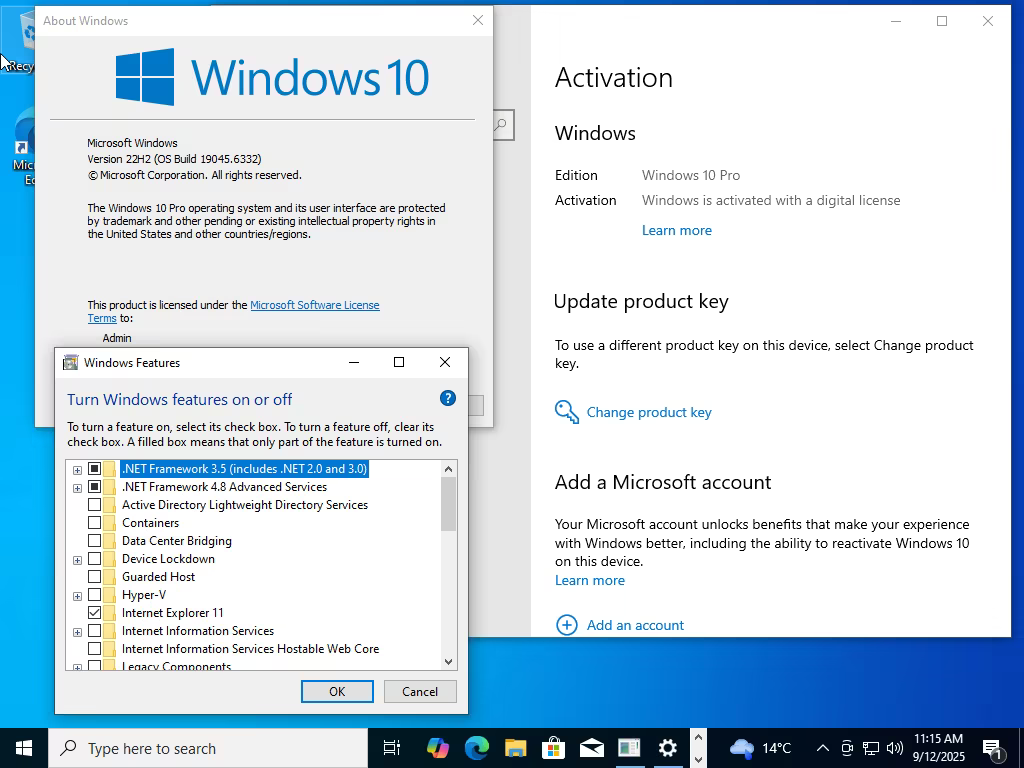Open Microsoft Edge from the taskbar

click(x=477, y=748)
